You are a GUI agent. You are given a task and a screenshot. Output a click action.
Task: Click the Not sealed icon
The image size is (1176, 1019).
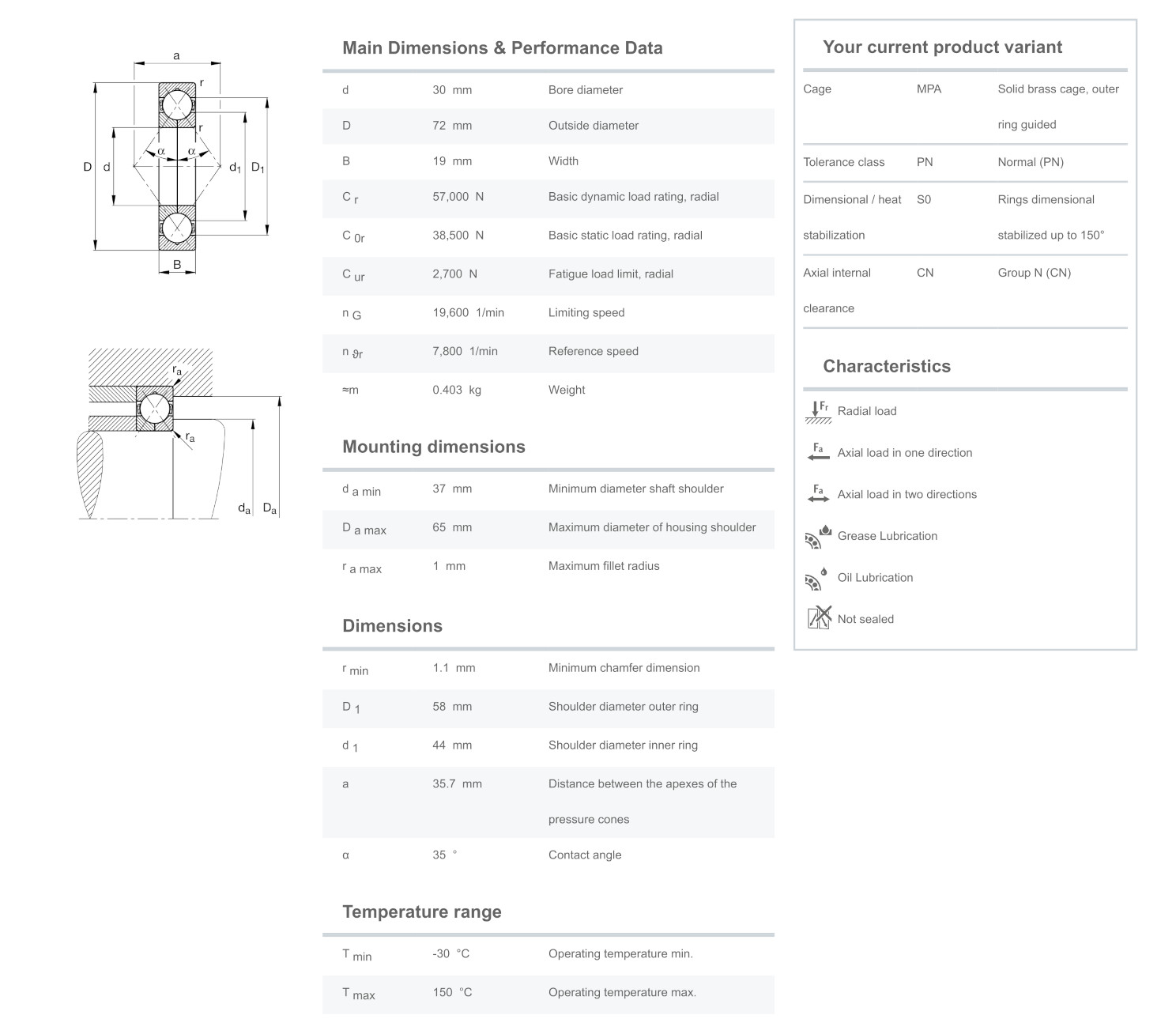819,617
